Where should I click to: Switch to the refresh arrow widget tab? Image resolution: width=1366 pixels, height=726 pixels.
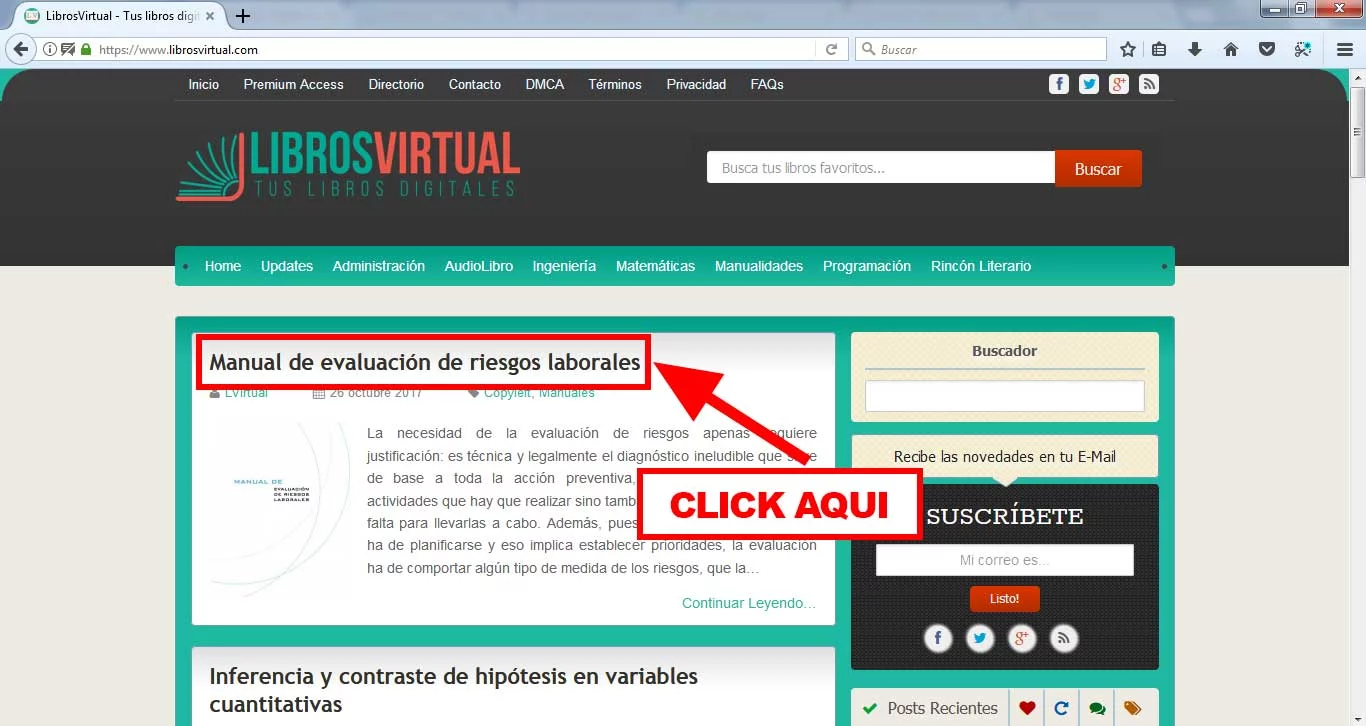(x=1062, y=708)
